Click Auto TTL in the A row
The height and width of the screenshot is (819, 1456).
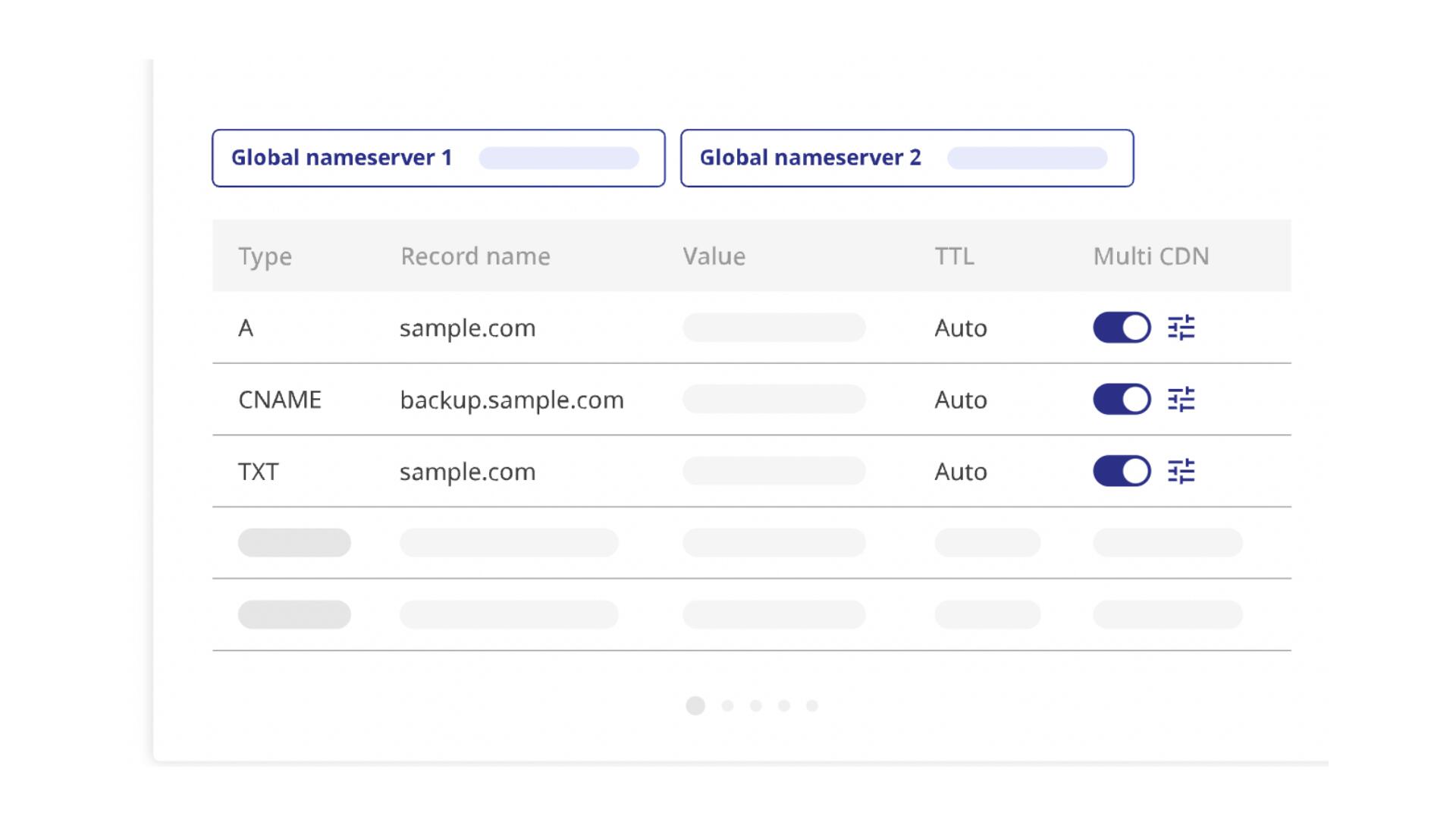pos(961,328)
